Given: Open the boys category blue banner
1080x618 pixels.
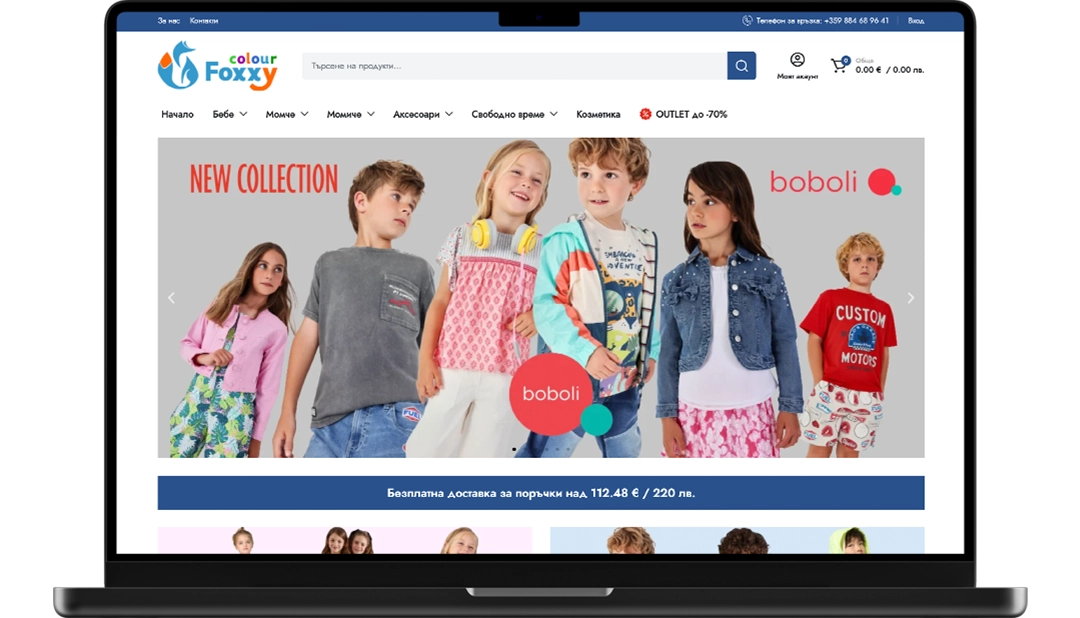Looking at the screenshot, I should click(x=737, y=540).
